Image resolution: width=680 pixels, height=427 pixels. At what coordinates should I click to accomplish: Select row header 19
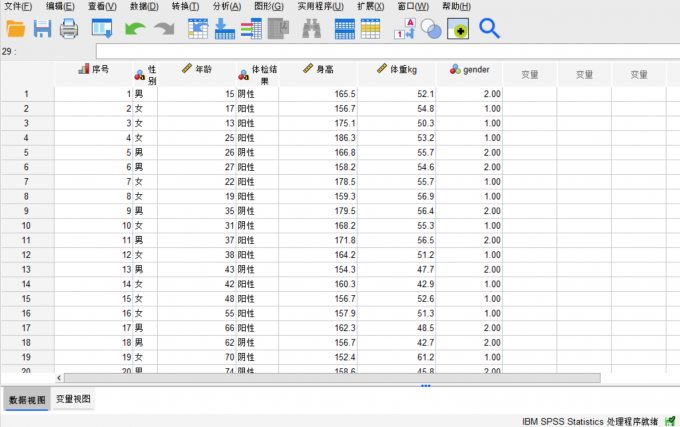[x=27, y=357]
